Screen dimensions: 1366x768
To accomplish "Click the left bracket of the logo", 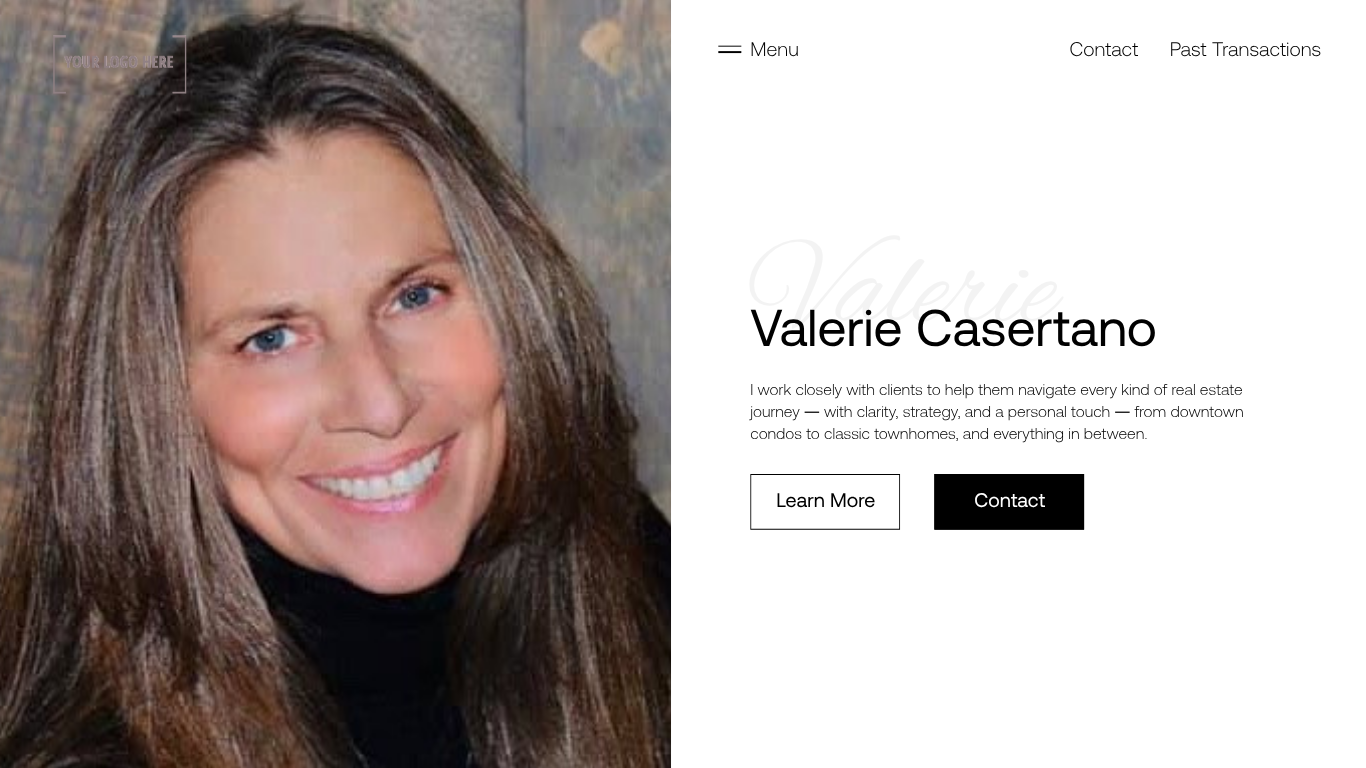I will [57, 64].
